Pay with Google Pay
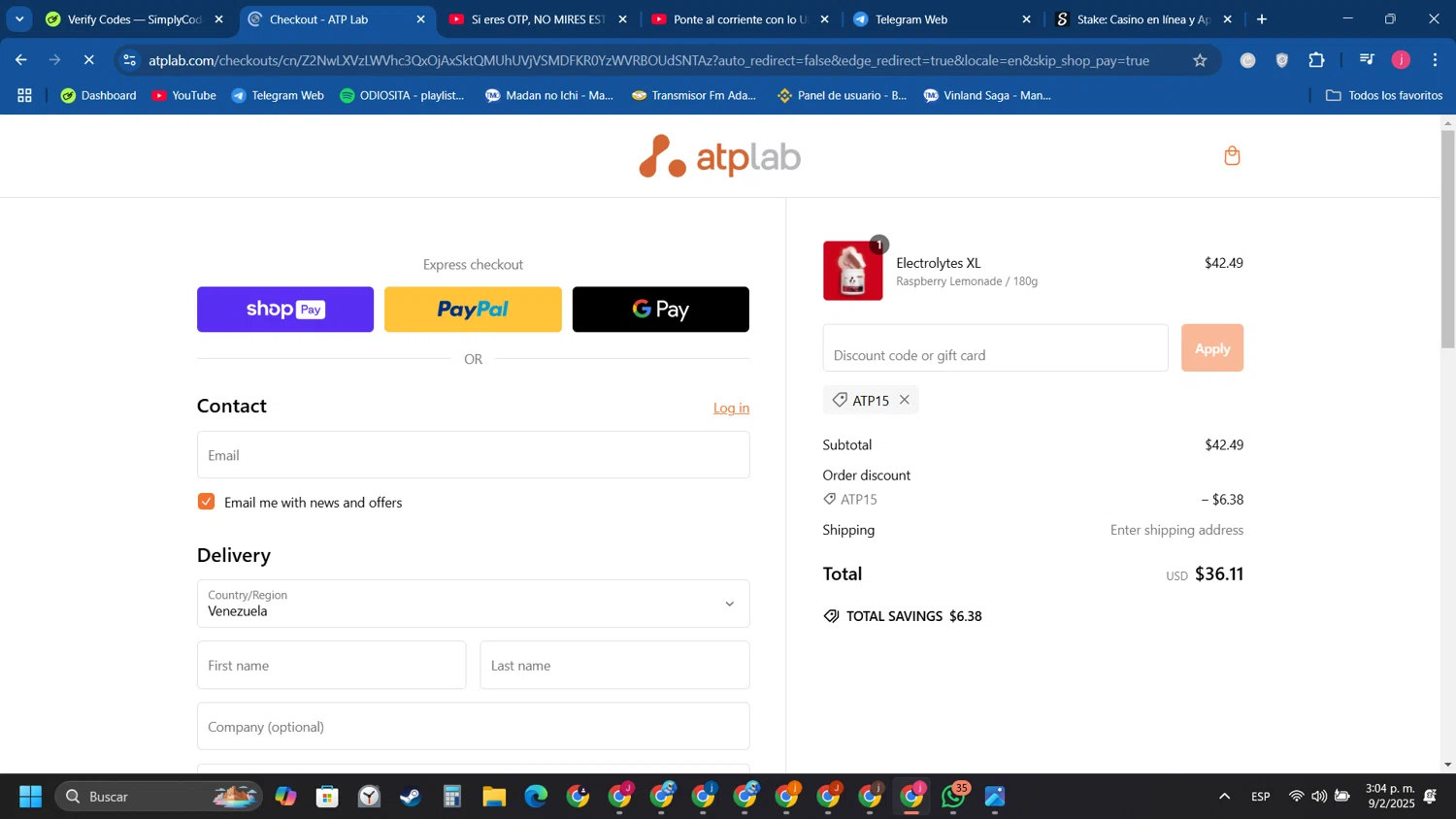The image size is (1456, 819). [x=660, y=310]
